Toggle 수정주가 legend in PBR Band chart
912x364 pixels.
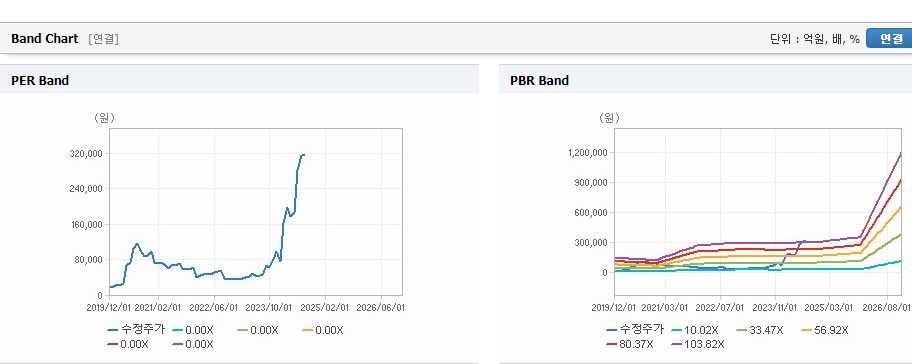(635, 330)
